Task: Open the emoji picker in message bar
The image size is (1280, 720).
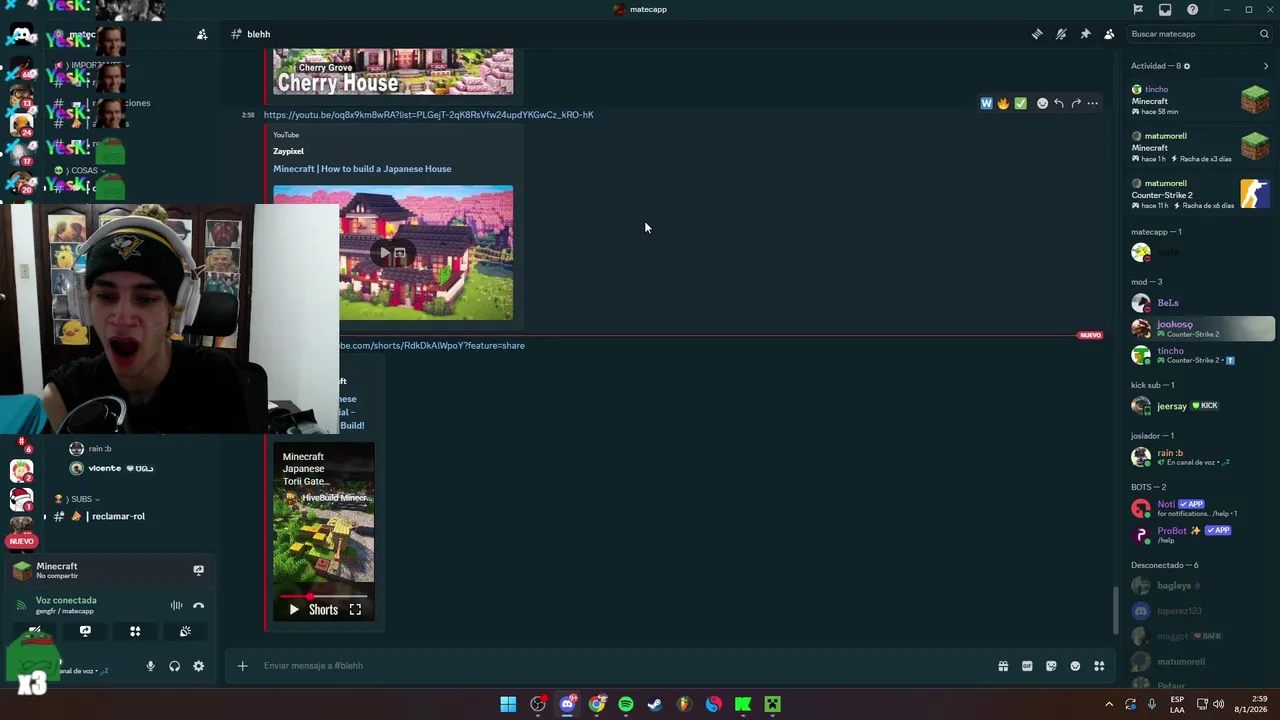Action: click(1075, 666)
